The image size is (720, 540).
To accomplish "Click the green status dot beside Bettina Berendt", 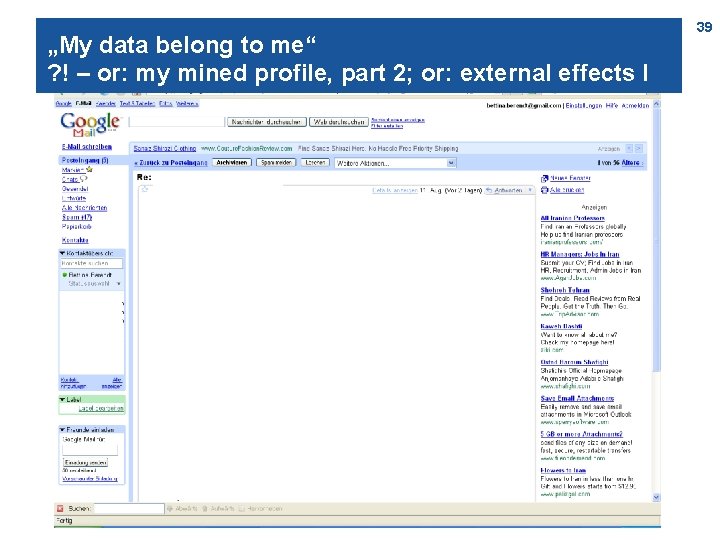I will 65,275.
